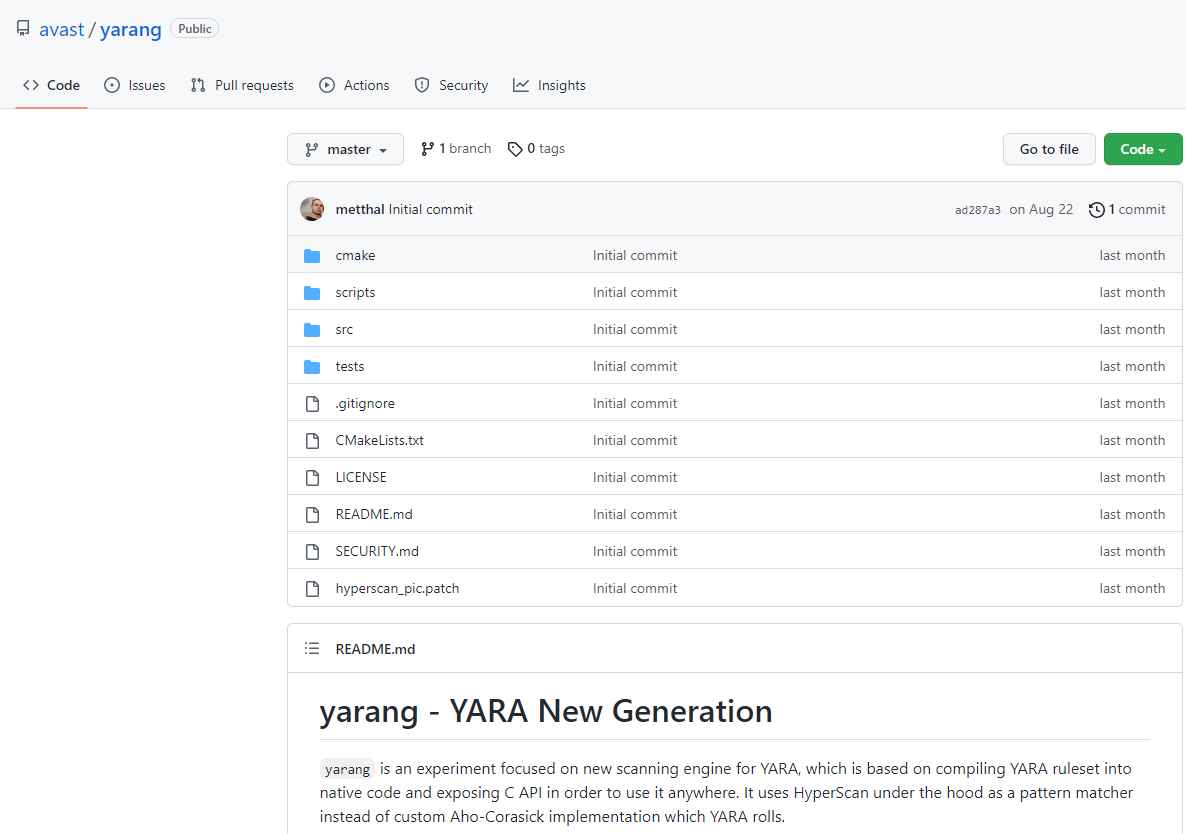Click the commit hash ad287a3
This screenshot has height=834, width=1186.
978,209
